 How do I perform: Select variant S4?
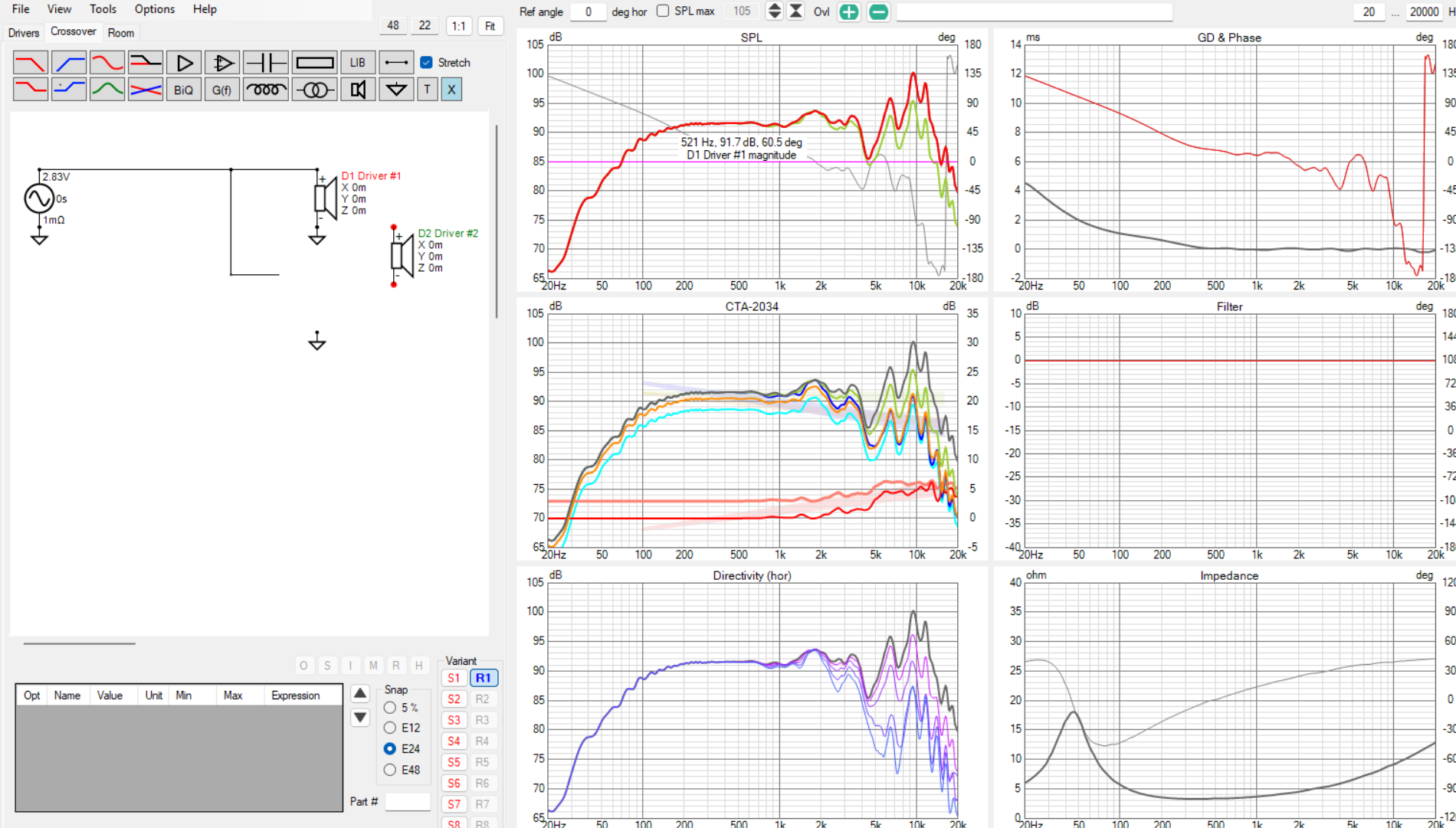tap(454, 741)
